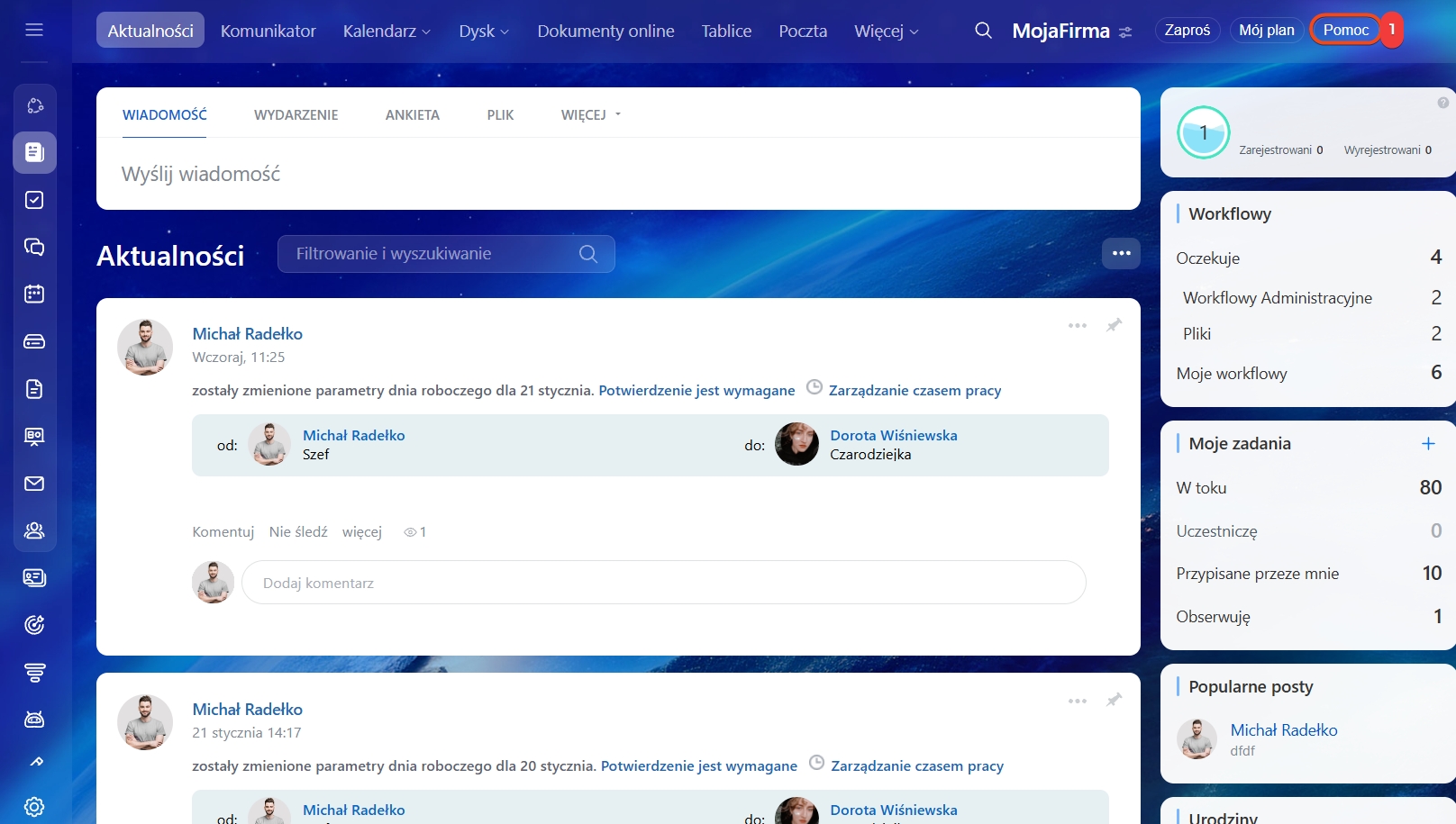
Task: Open the mail envelope icon in the sidebar
Action: (34, 484)
